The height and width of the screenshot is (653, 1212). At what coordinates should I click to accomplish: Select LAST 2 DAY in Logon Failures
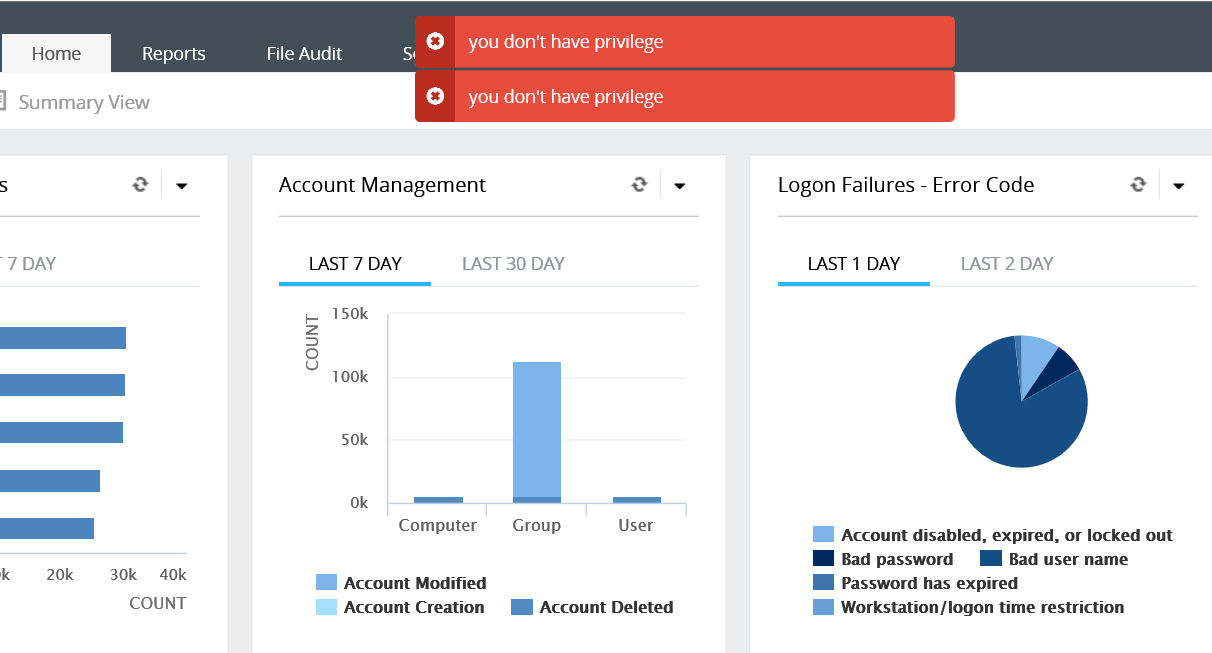[1007, 264]
